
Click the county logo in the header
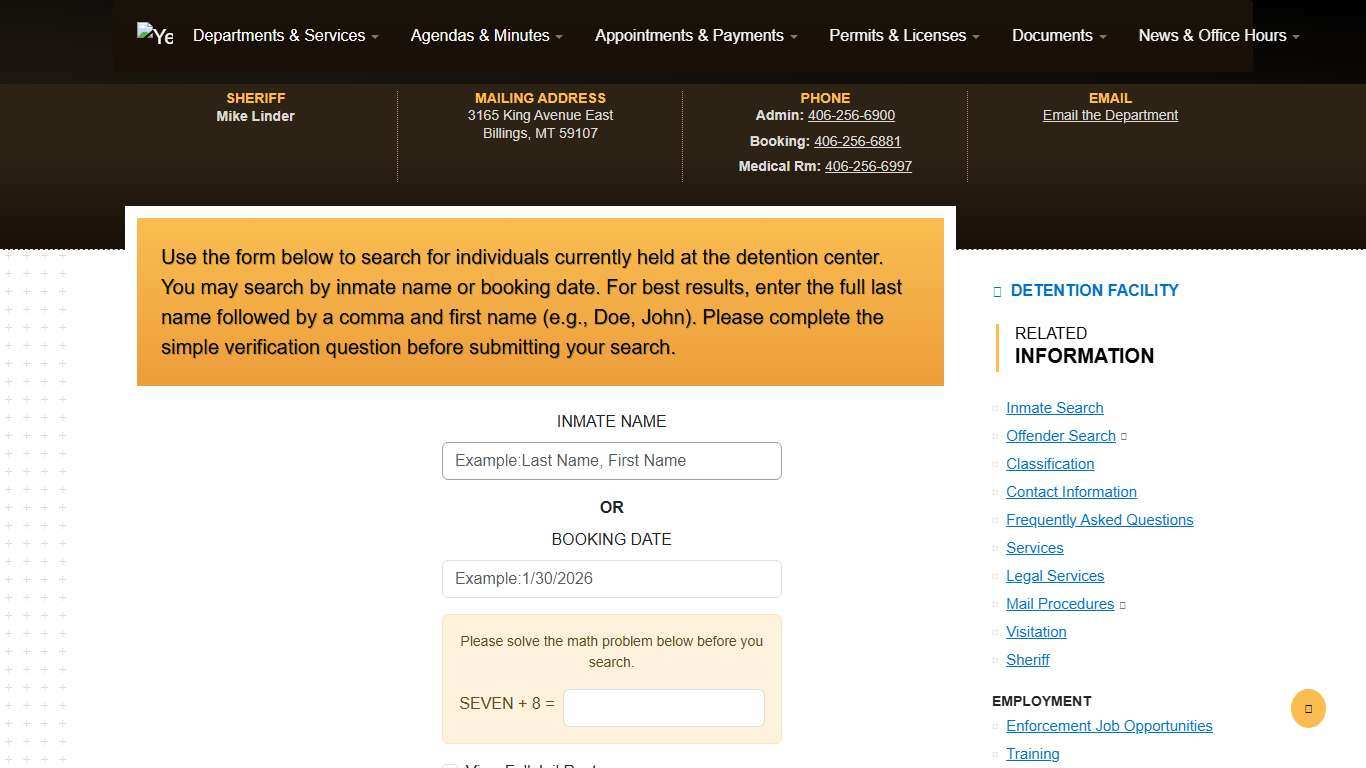coord(155,35)
